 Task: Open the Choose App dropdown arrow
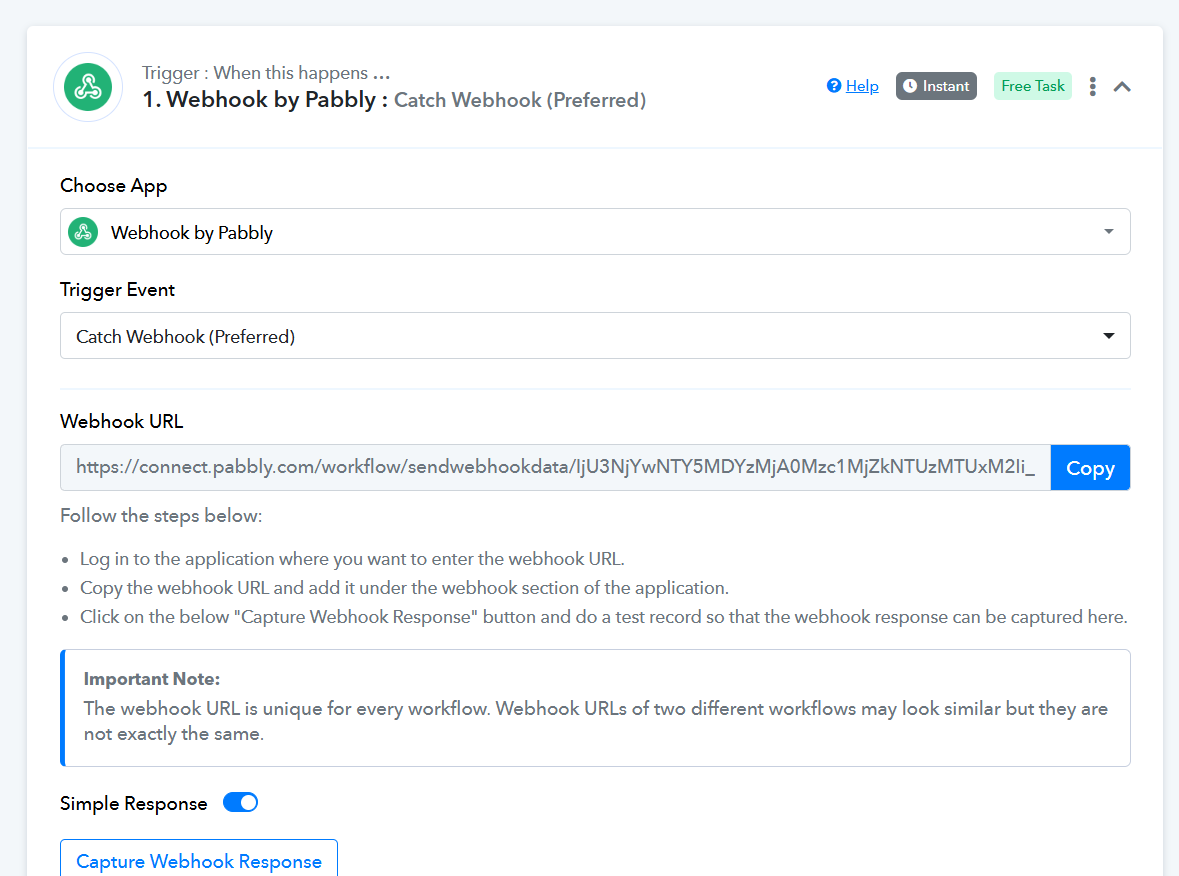1108,232
